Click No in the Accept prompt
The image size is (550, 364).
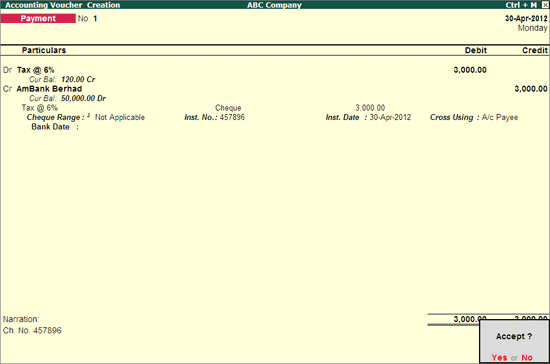tap(527, 357)
